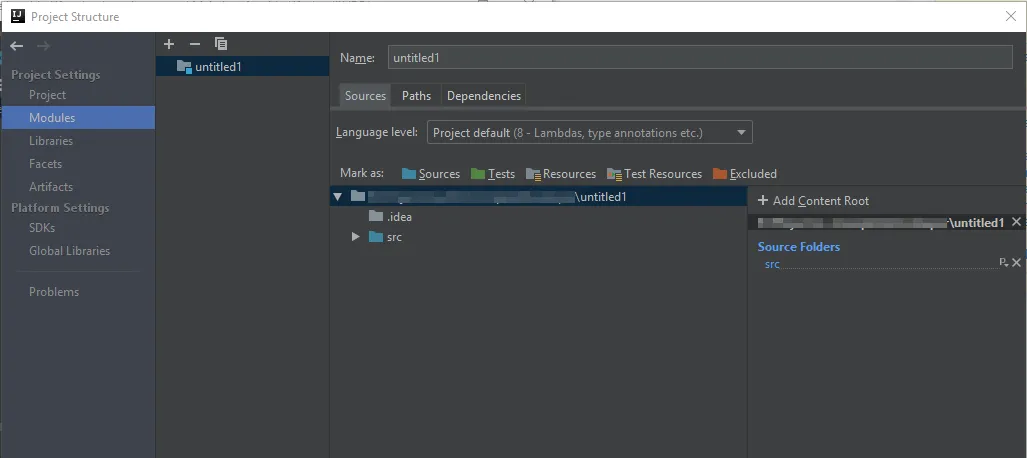Image resolution: width=1027 pixels, height=458 pixels.
Task: Expand the src folder arrow
Action: (356, 237)
